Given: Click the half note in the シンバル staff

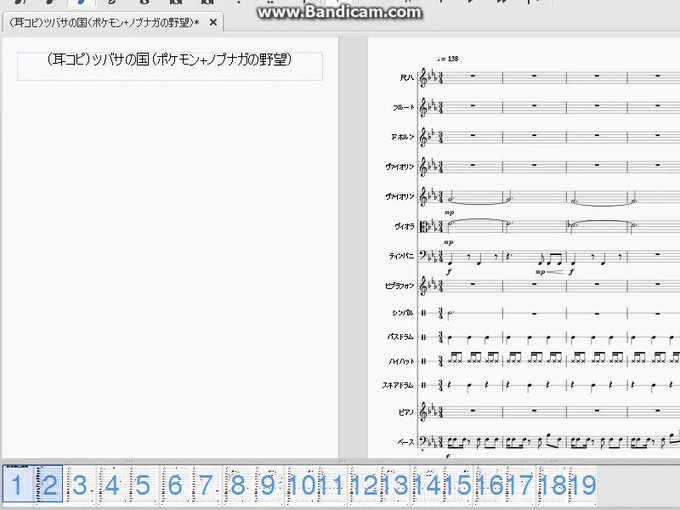Looking at the screenshot, I should tap(451, 314).
